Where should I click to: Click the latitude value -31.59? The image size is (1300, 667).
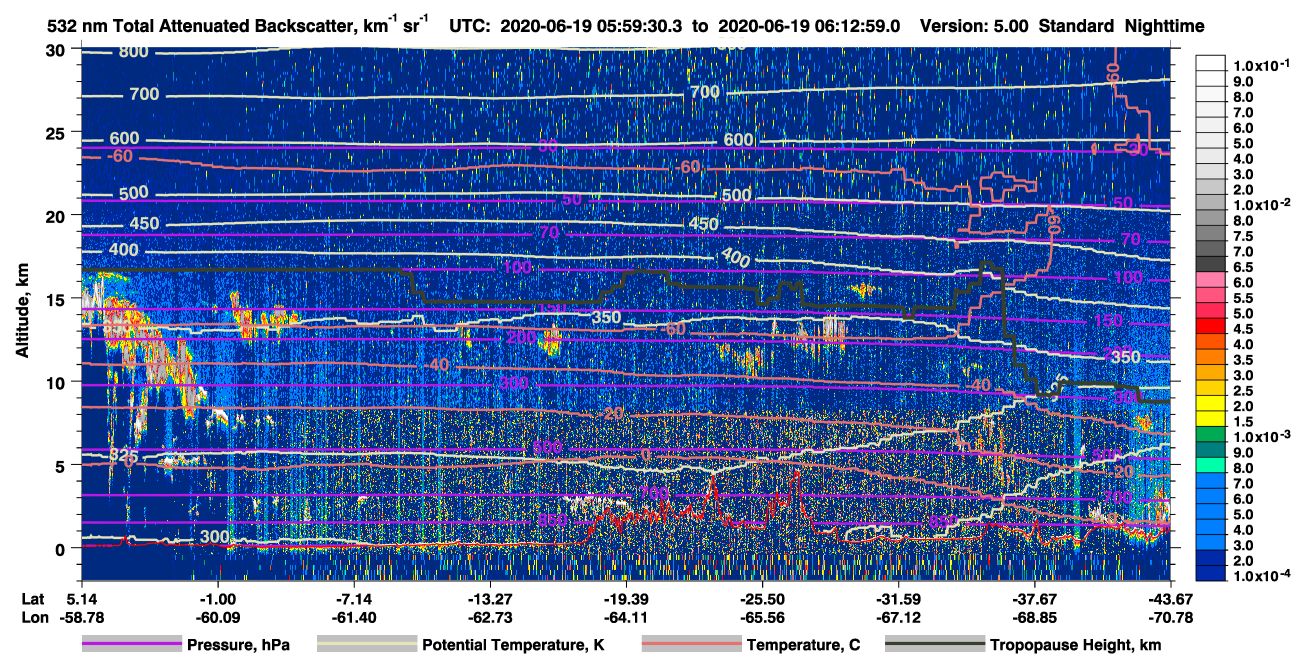tap(898, 599)
